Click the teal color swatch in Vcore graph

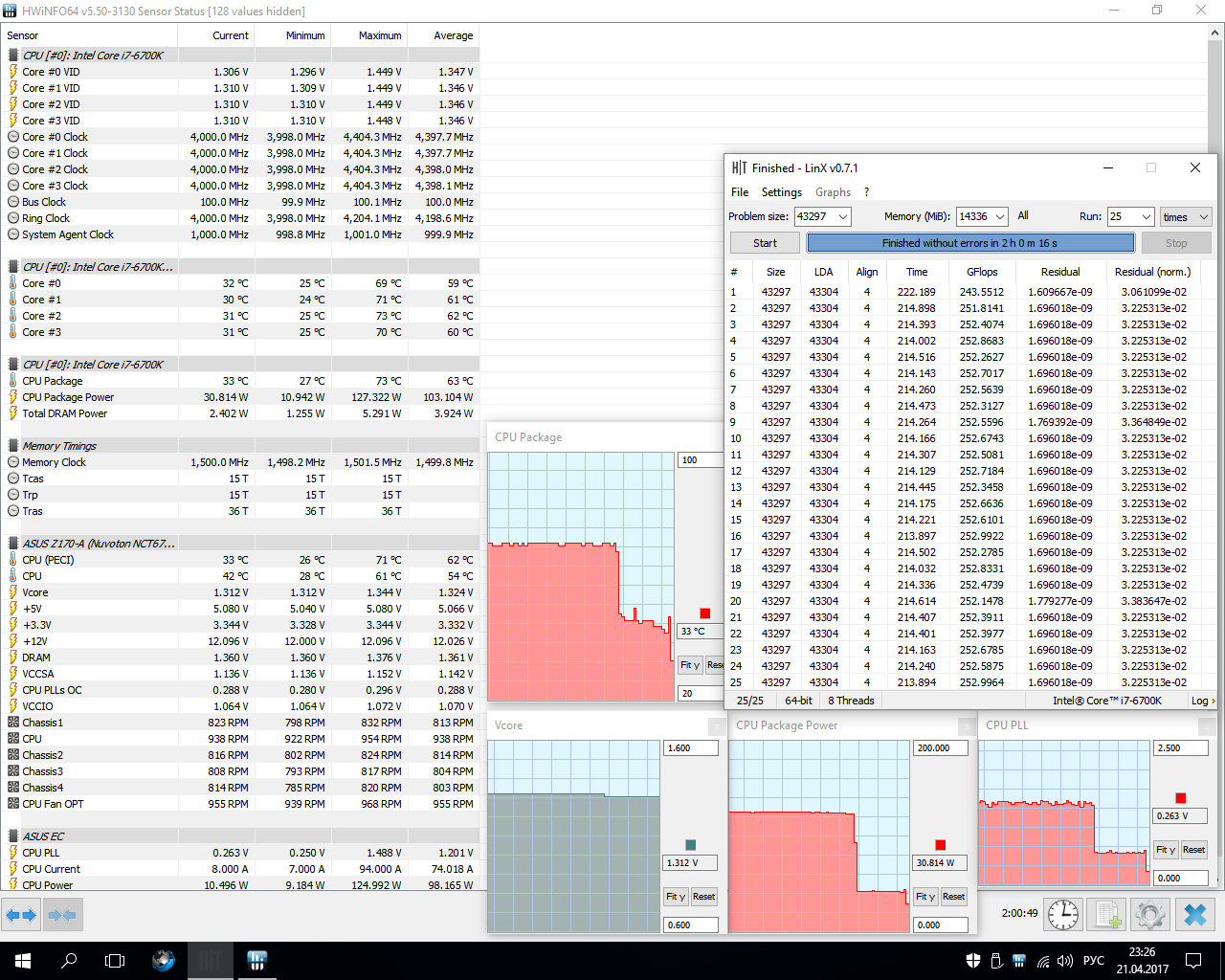tap(690, 845)
